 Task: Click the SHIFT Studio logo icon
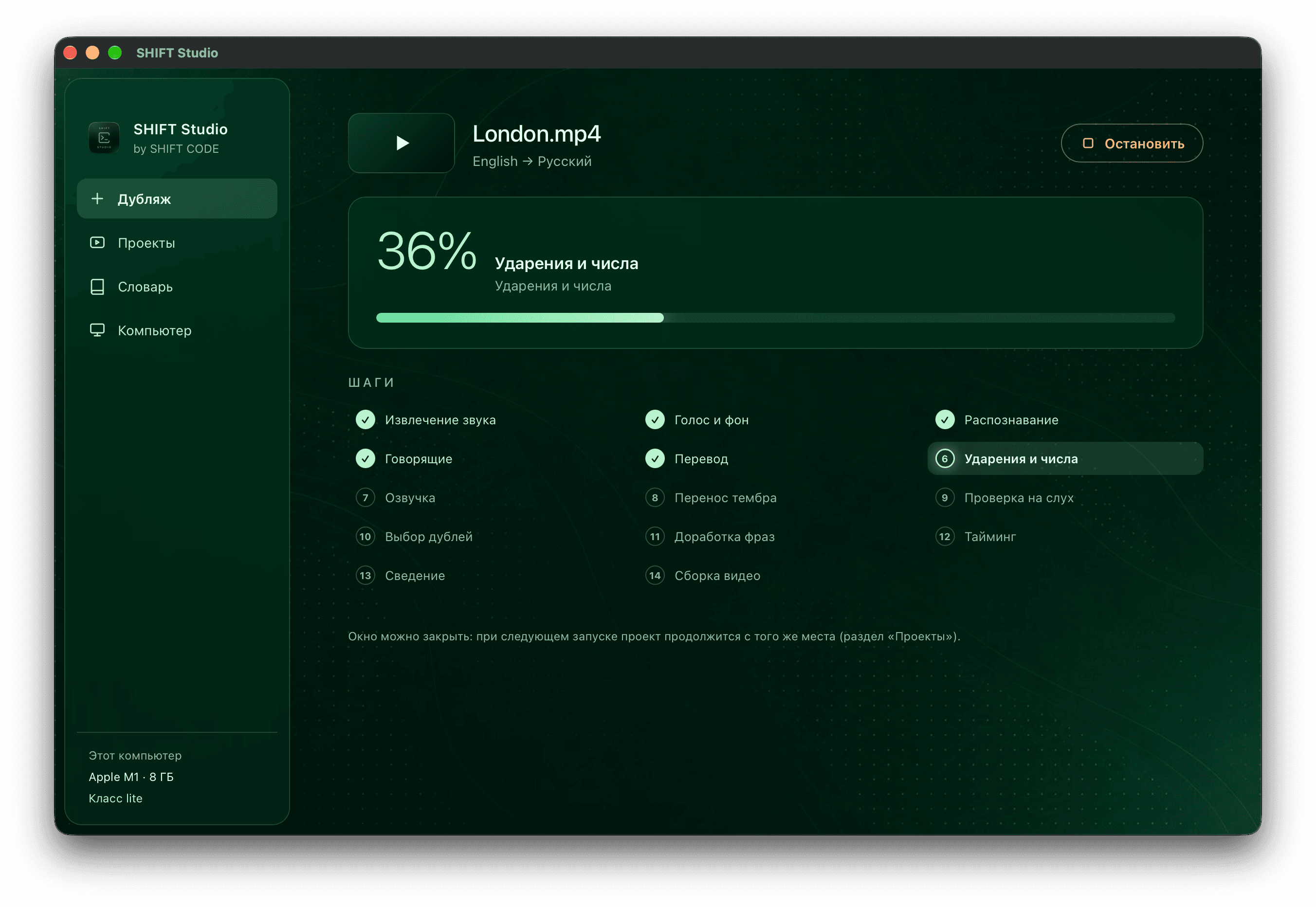[104, 138]
